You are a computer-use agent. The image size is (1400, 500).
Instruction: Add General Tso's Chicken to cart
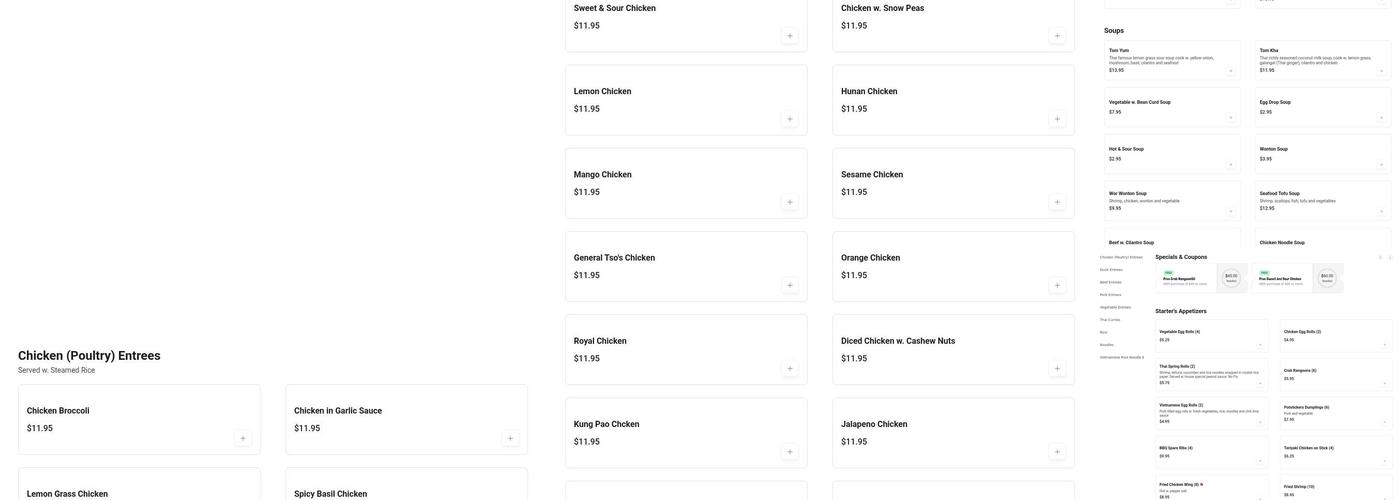790,285
